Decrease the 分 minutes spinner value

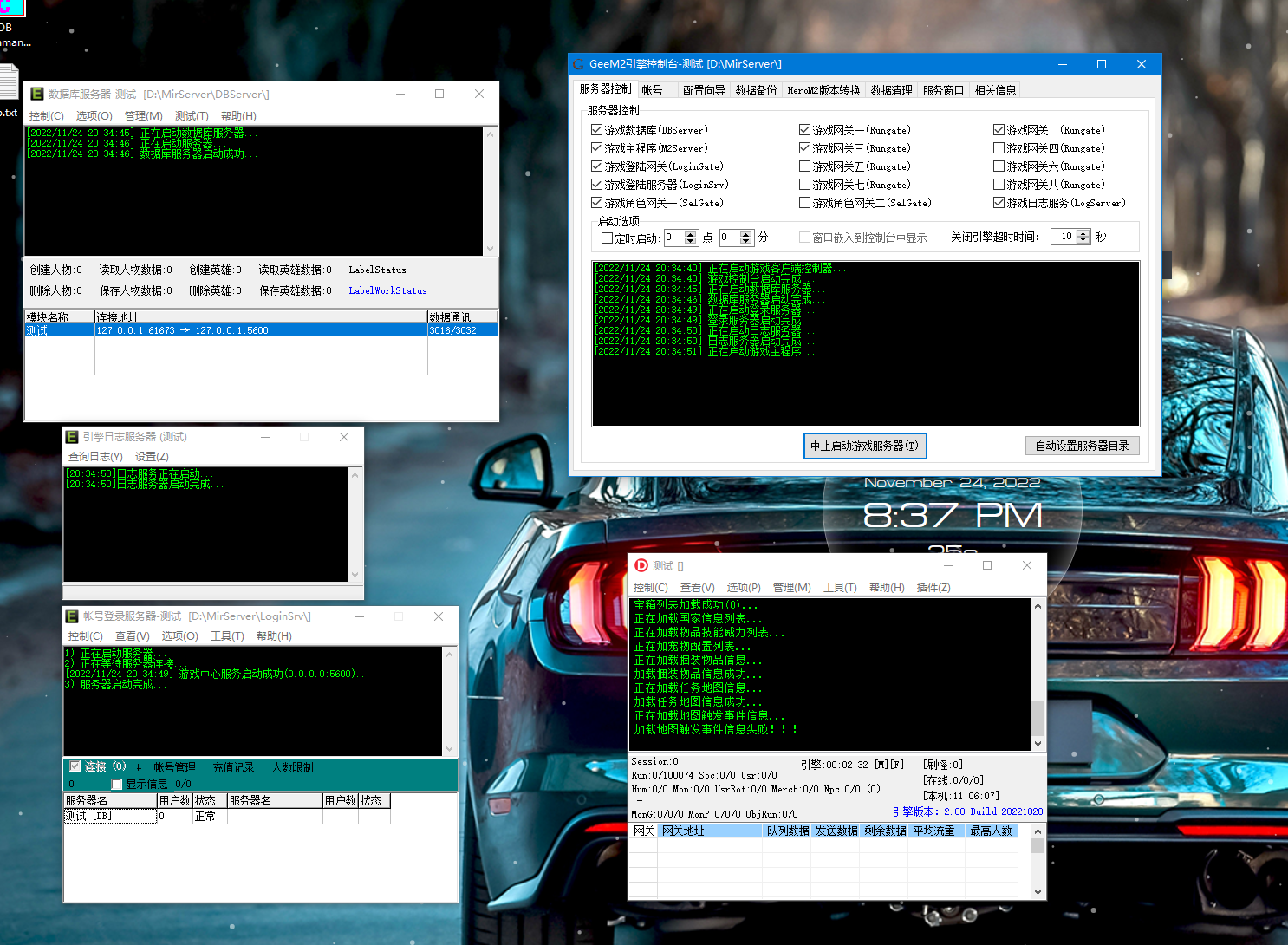(x=746, y=241)
